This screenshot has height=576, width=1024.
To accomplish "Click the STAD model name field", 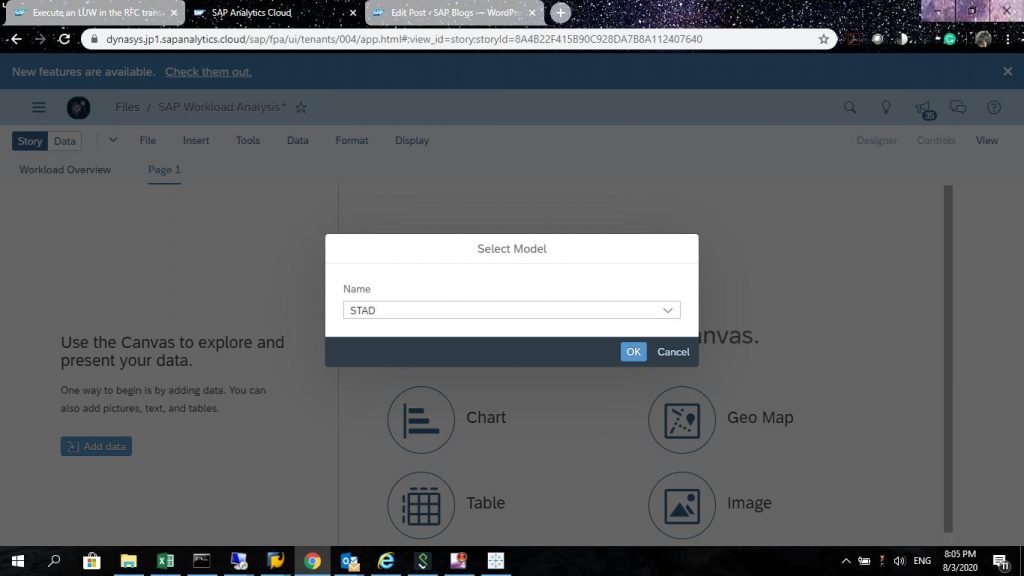I will (x=511, y=310).
